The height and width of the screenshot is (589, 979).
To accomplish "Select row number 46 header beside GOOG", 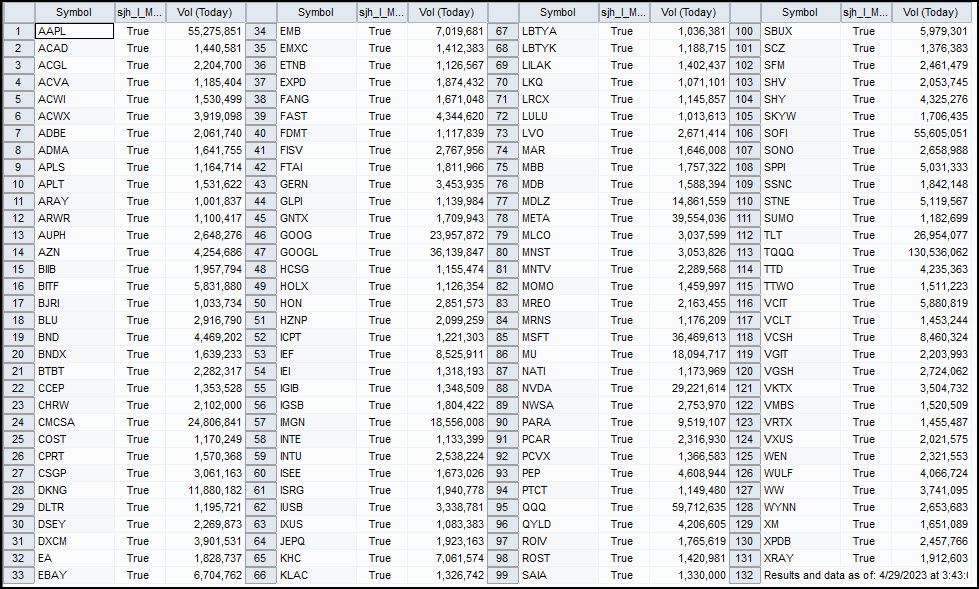I will click(x=260, y=235).
